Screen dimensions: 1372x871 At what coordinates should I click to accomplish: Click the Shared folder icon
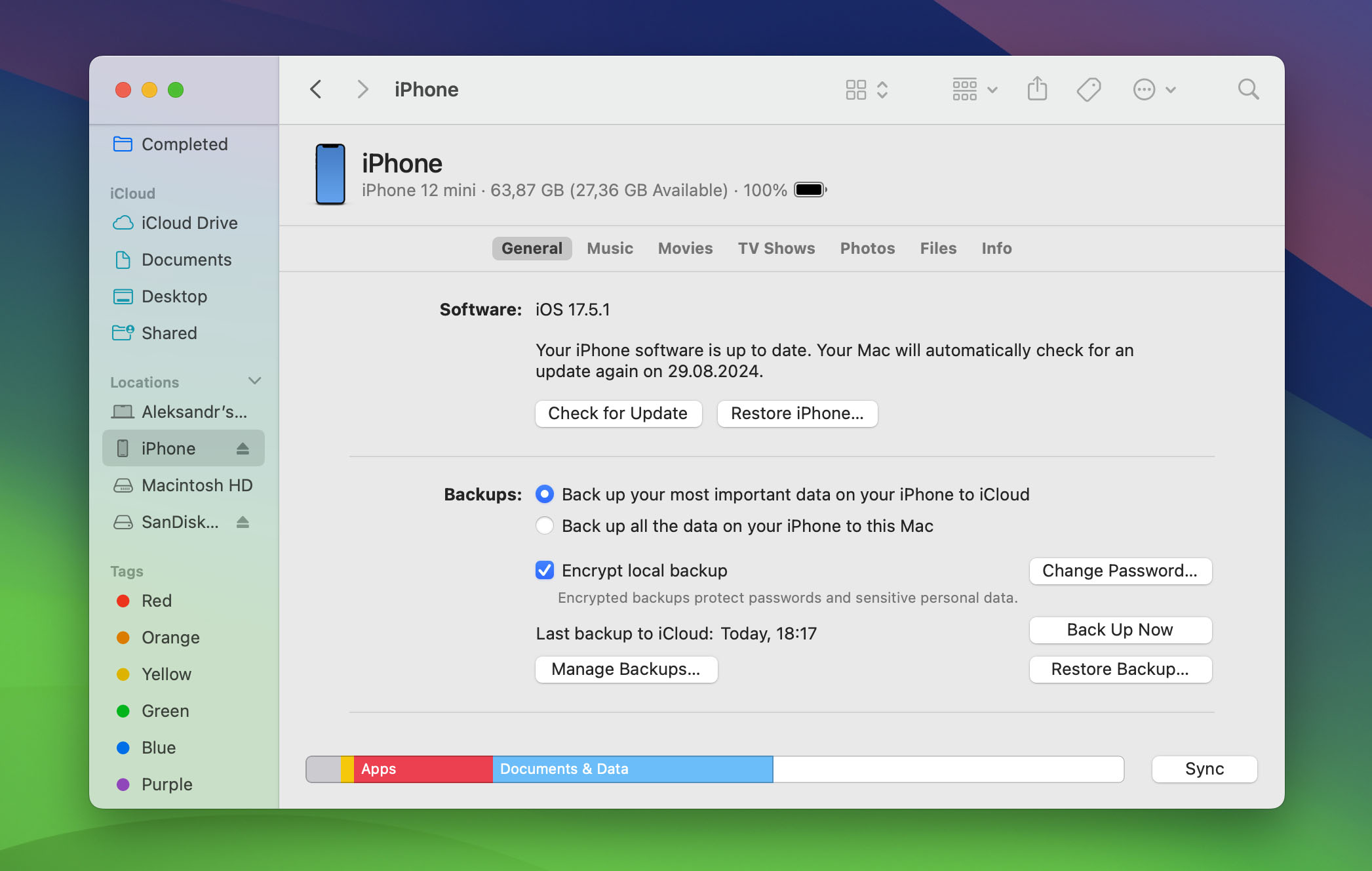pyautogui.click(x=123, y=332)
